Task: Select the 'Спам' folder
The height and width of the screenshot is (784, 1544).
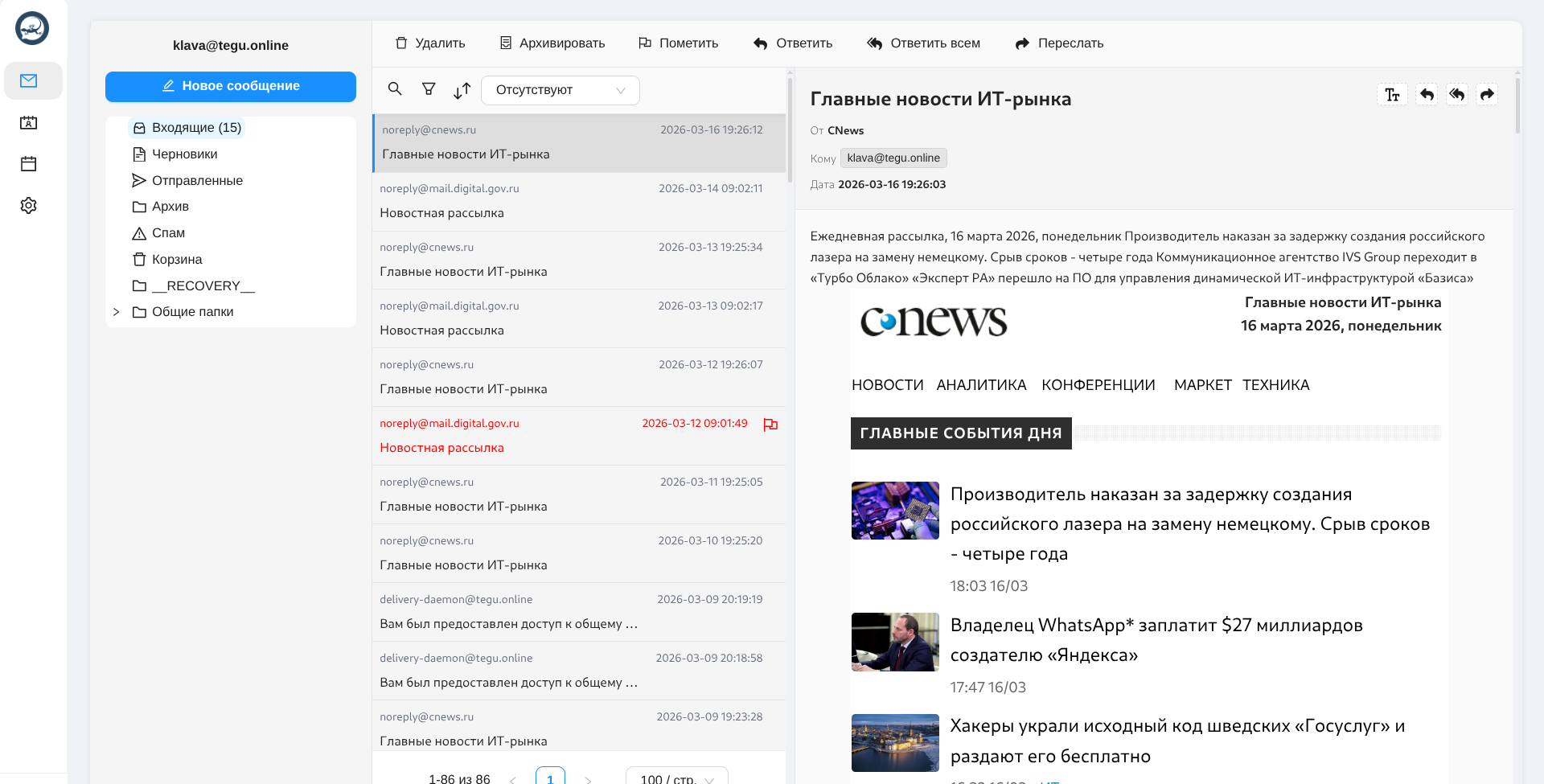Action: (168, 233)
